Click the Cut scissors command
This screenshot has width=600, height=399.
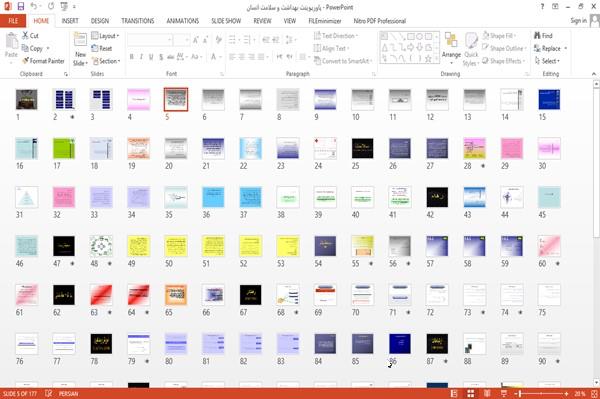tap(30, 36)
